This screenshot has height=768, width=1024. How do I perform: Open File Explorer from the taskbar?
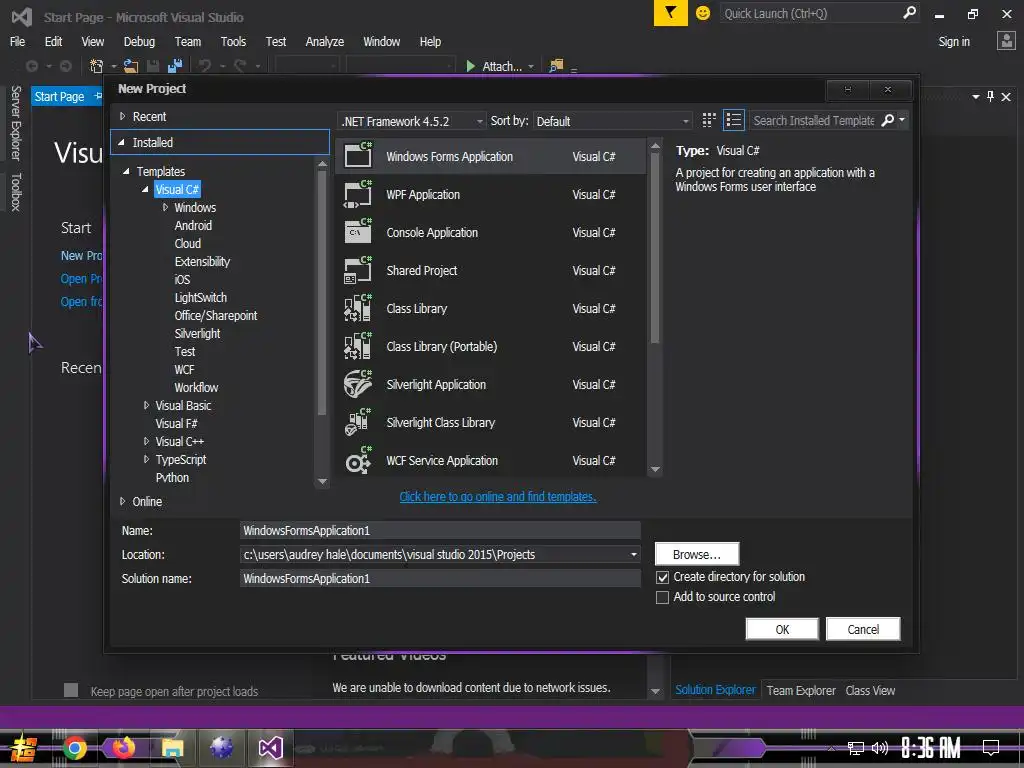tap(172, 748)
